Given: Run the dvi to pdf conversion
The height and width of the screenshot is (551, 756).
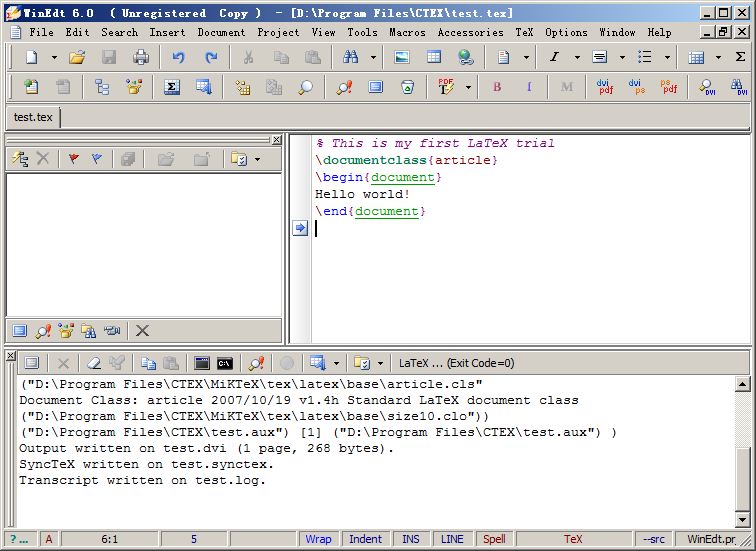Looking at the screenshot, I should click(605, 87).
